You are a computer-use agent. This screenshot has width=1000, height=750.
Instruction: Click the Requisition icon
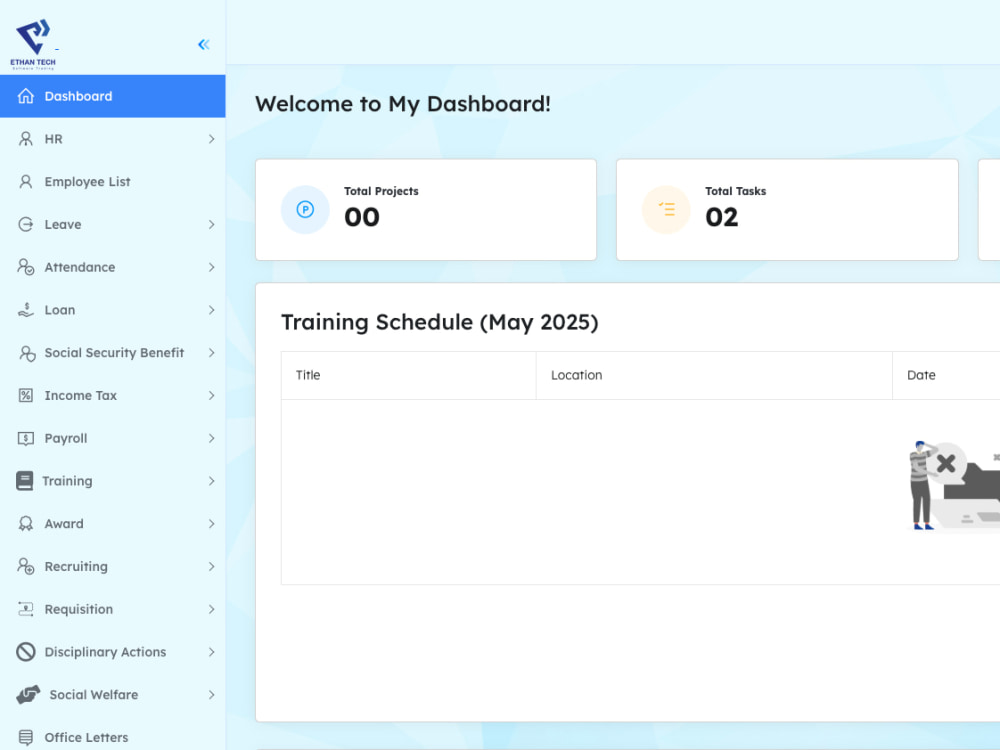tap(26, 609)
